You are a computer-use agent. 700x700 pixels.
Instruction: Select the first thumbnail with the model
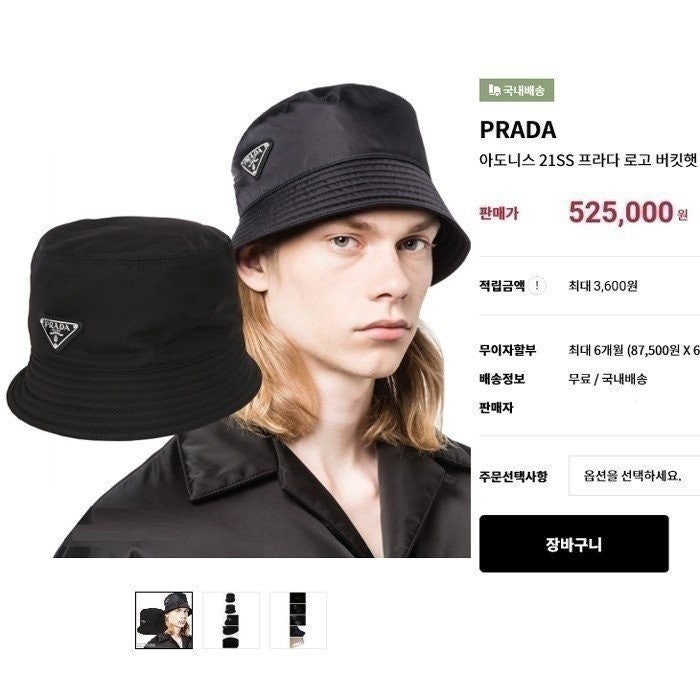point(164,620)
